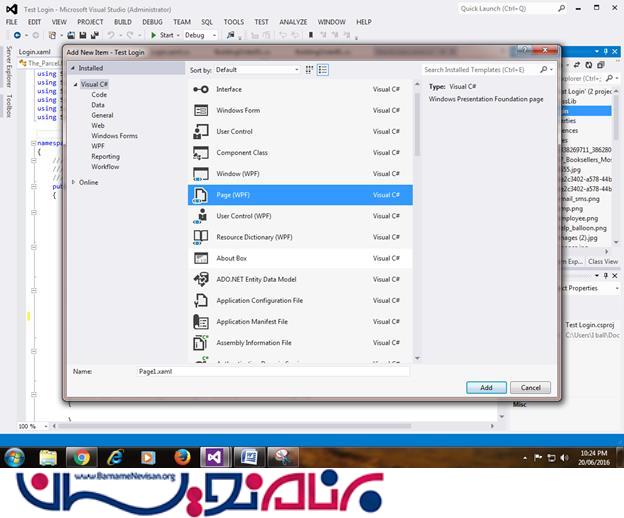Select the Windows Form template icon
This screenshot has height=518, width=624.
click(201, 110)
